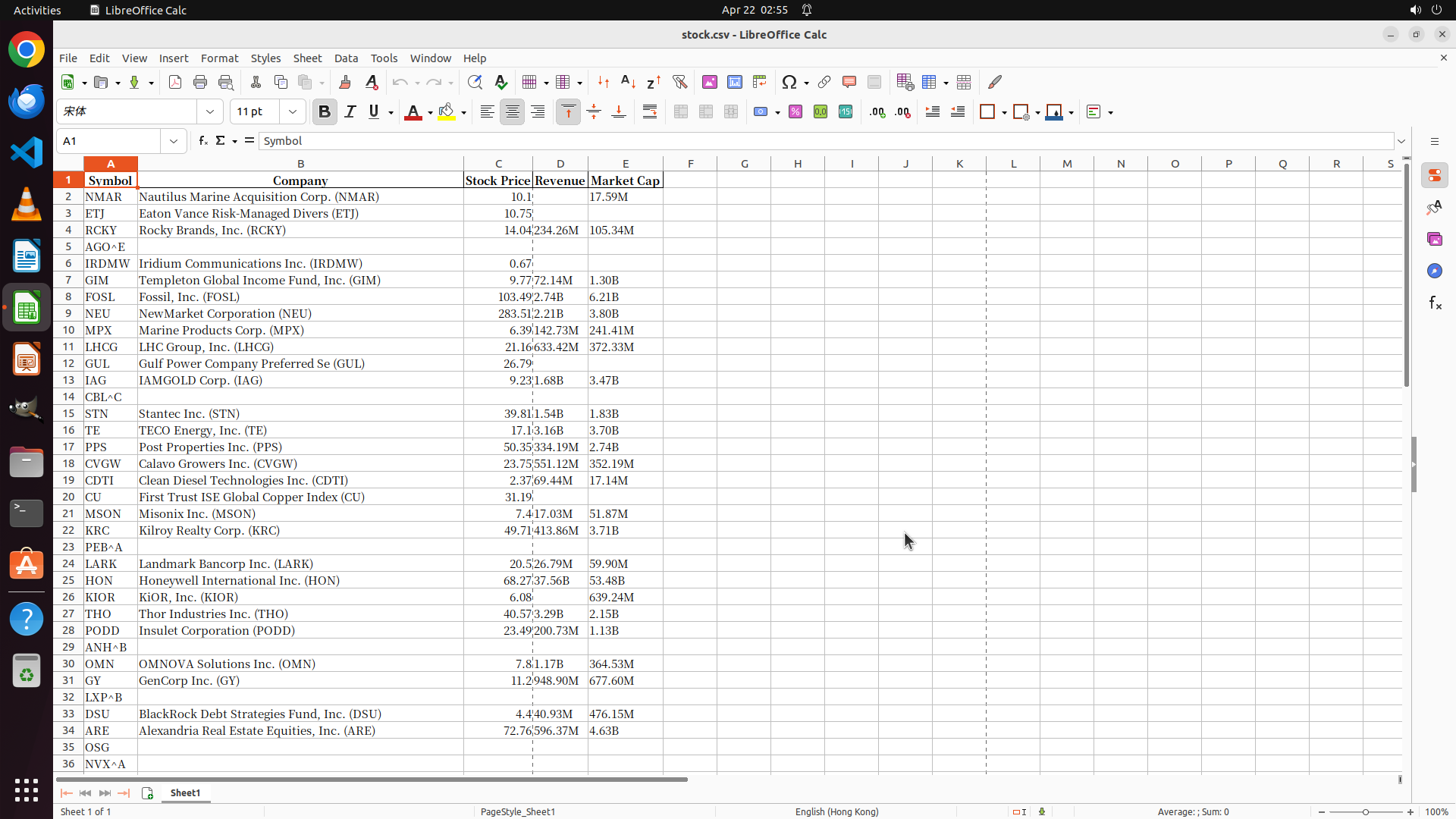Click the Clone Formatting paintbrush icon
The image size is (1456, 819).
point(345,82)
